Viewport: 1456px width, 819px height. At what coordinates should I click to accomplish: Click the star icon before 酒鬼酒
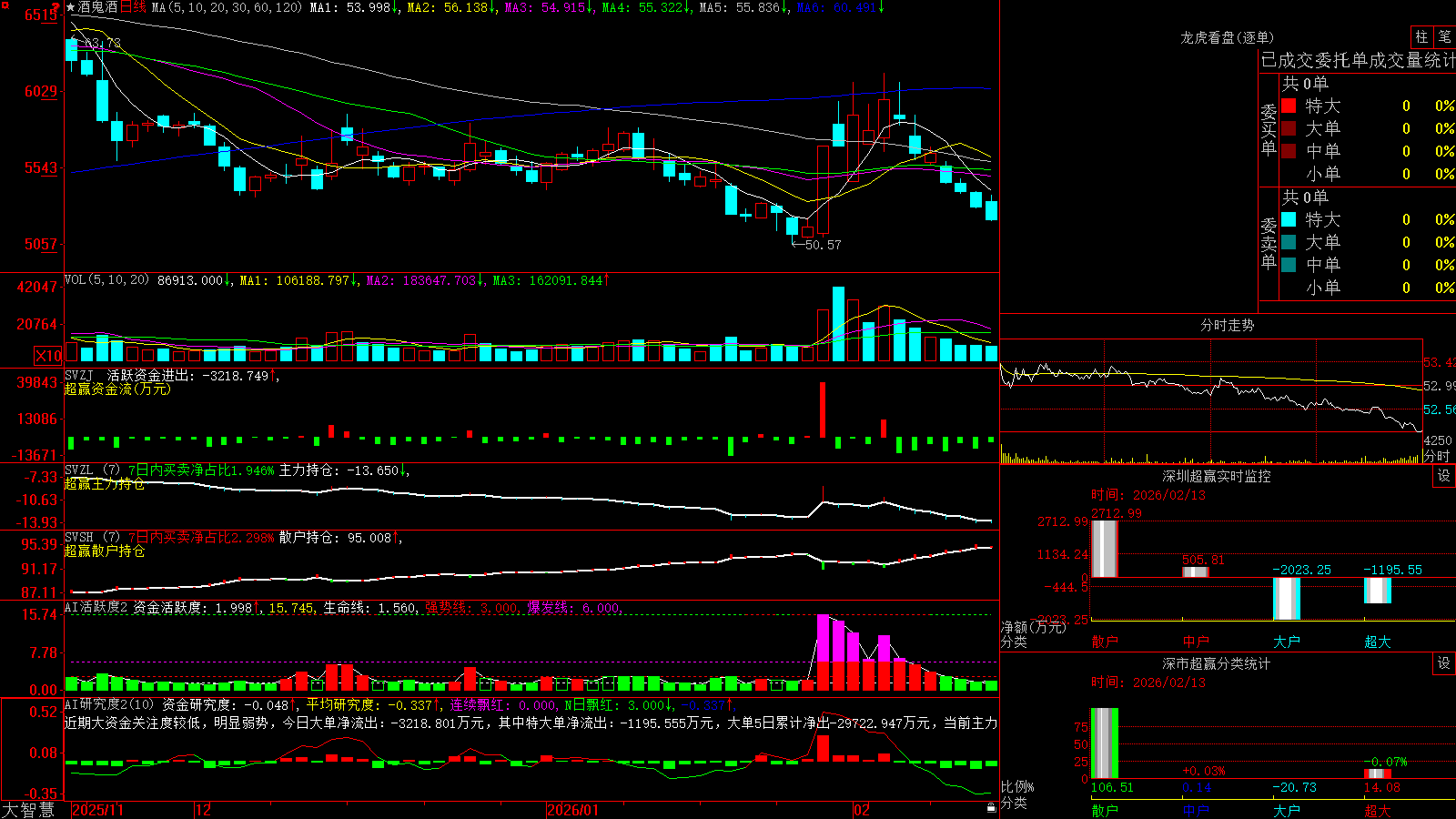pos(70,7)
